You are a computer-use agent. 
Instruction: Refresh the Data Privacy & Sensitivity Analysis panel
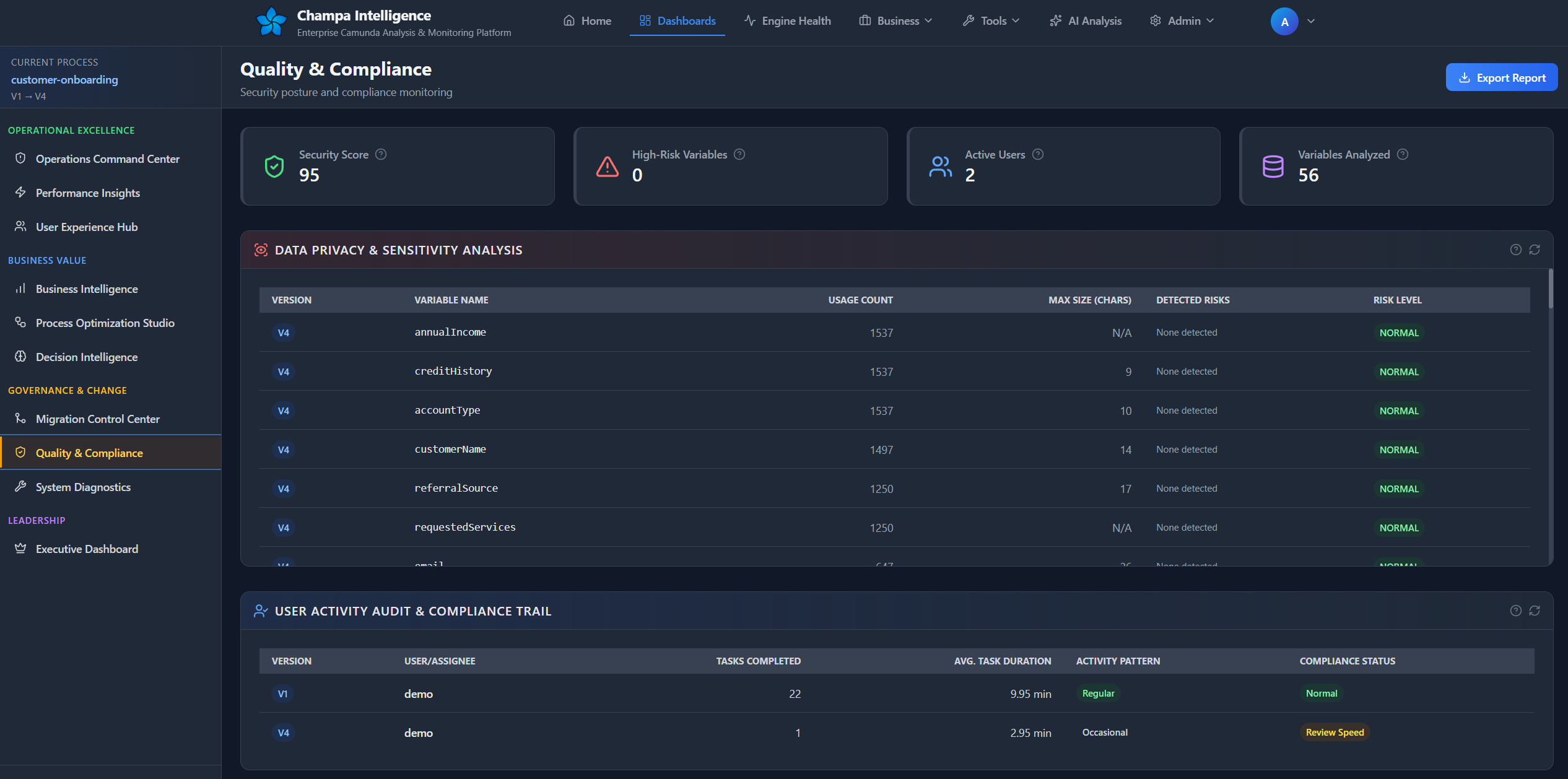[x=1535, y=250]
